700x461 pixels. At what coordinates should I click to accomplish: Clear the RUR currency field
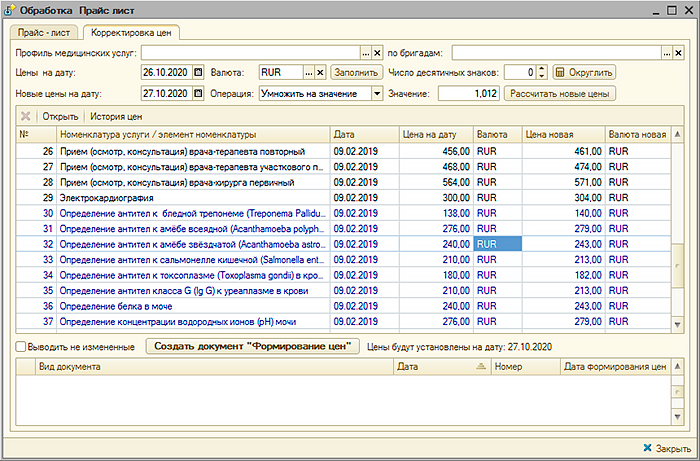[321, 73]
